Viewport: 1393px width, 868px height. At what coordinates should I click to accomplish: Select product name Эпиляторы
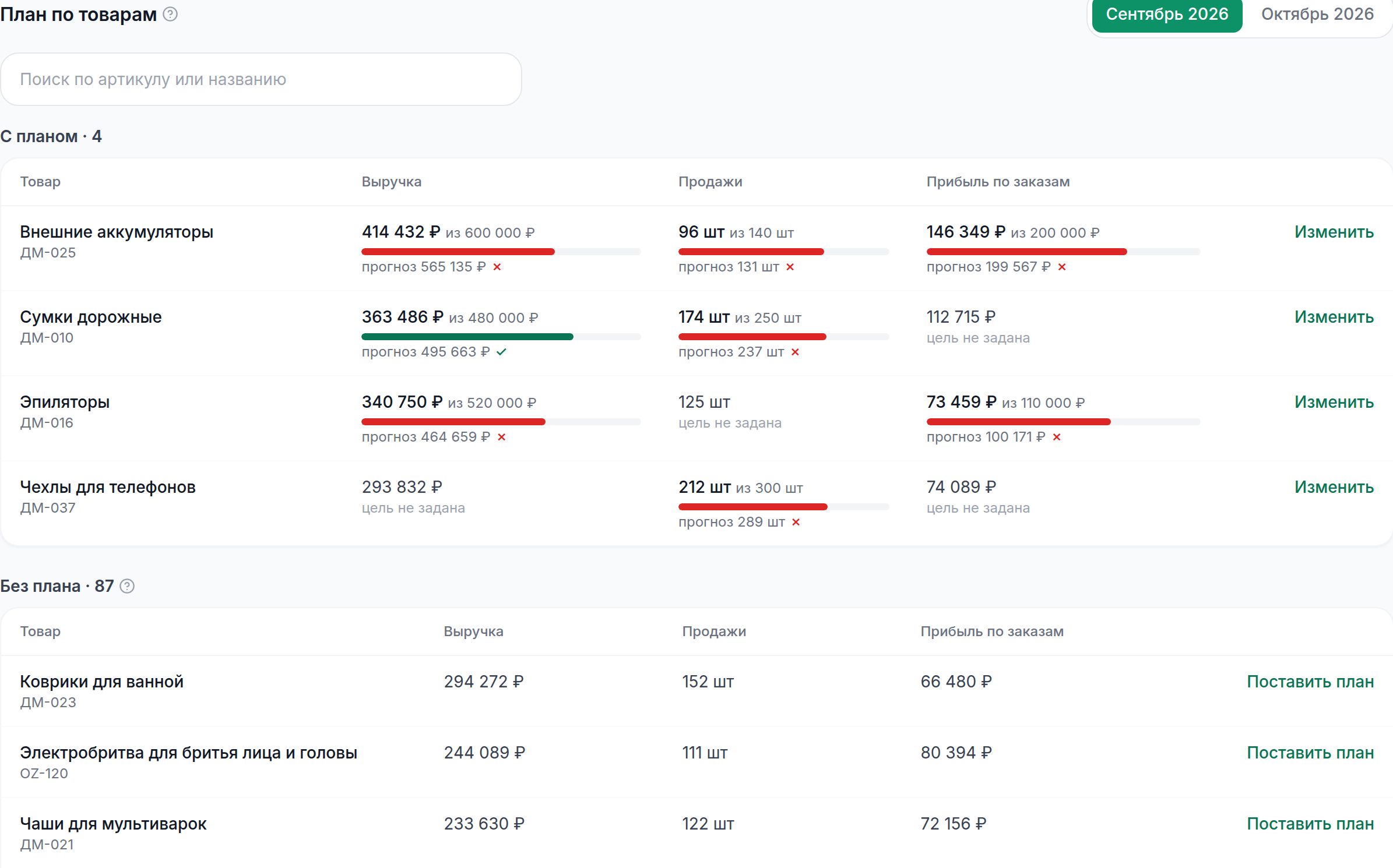click(x=65, y=402)
